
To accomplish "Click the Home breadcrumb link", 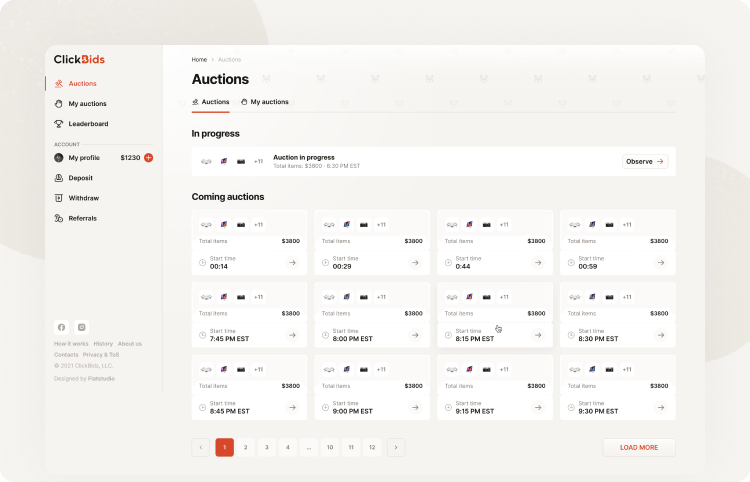I will 199,60.
